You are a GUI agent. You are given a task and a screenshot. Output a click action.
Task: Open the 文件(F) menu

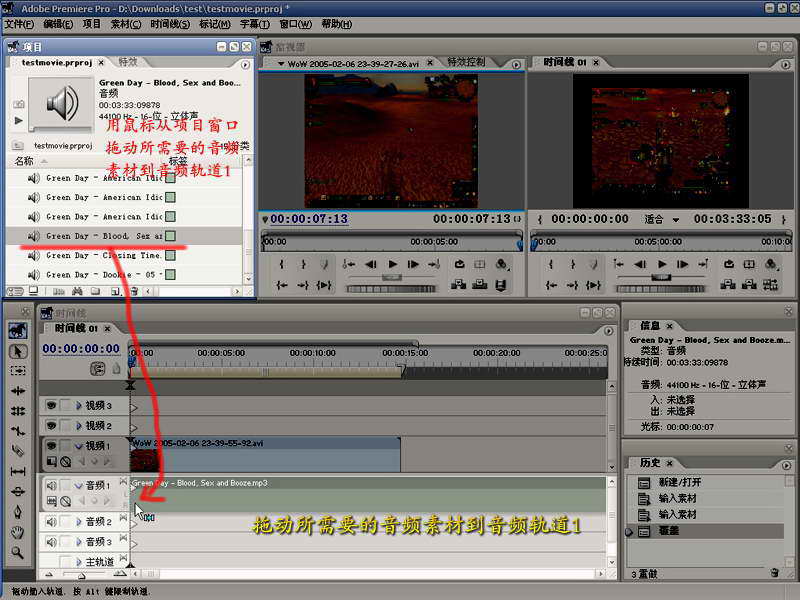19,24
